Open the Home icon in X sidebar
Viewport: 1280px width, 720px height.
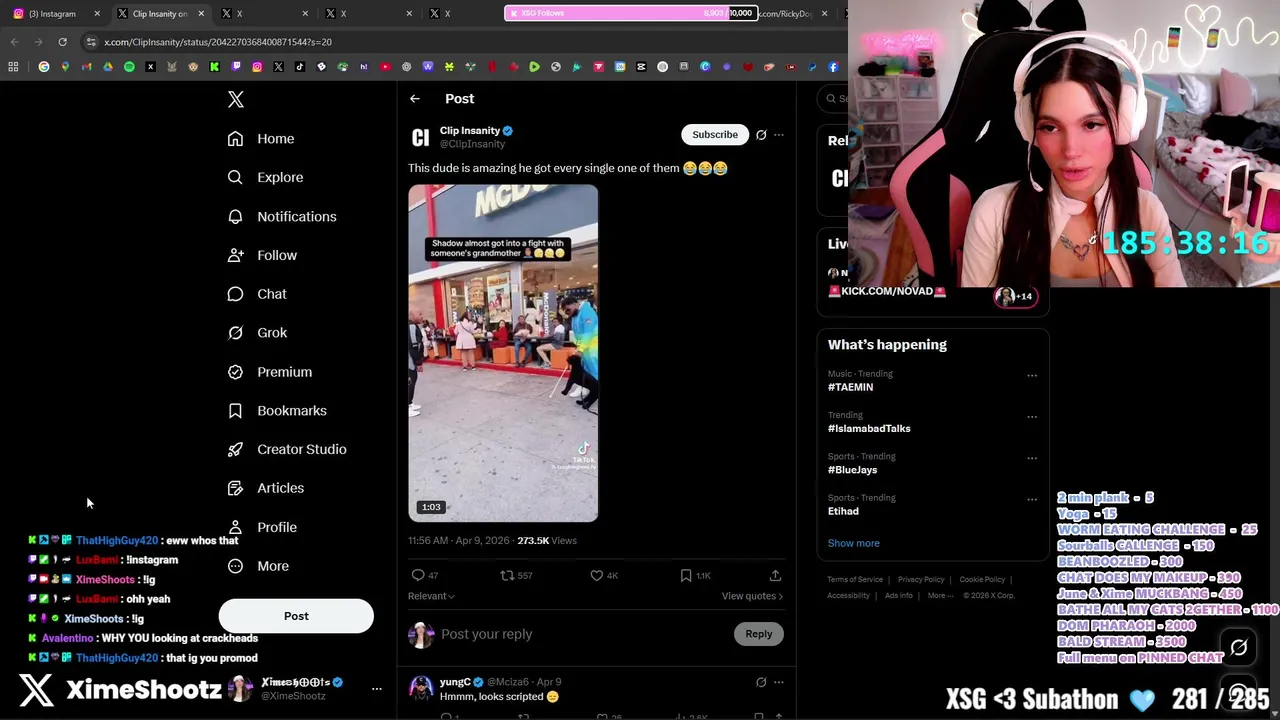click(x=235, y=139)
